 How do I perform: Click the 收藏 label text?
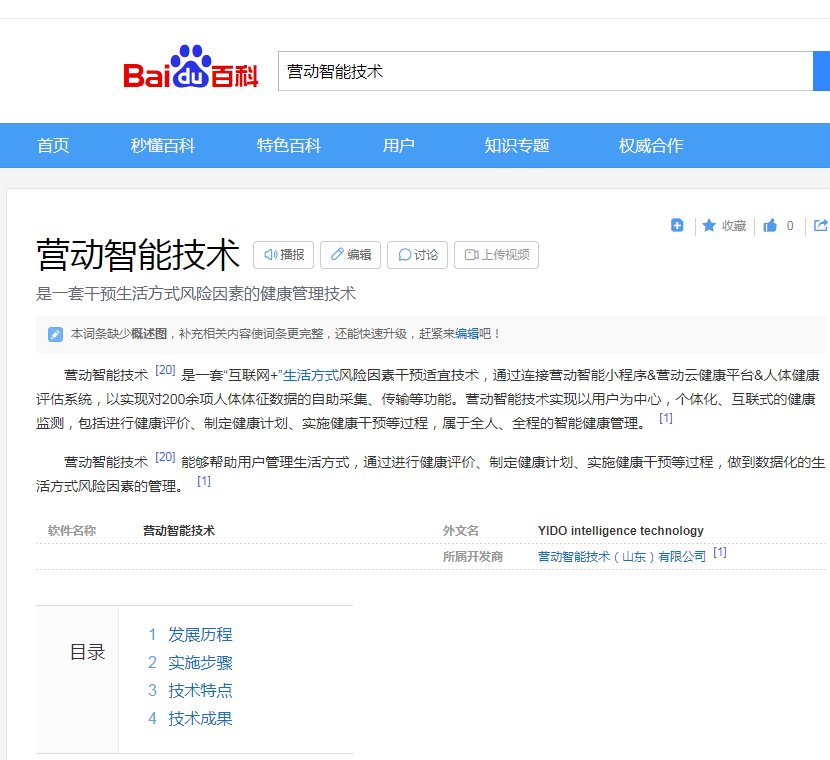point(734,226)
